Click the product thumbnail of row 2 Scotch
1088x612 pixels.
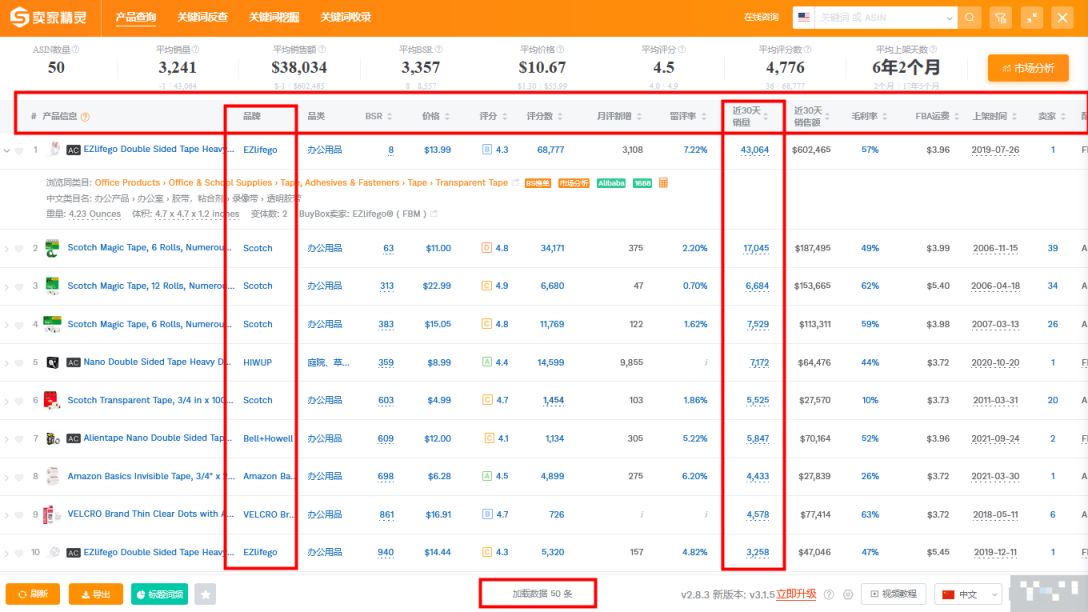click(x=52, y=248)
